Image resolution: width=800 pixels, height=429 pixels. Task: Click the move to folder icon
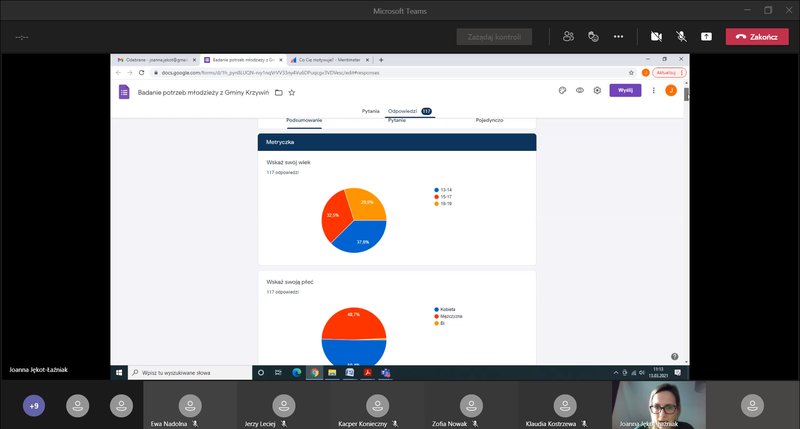tap(277, 92)
